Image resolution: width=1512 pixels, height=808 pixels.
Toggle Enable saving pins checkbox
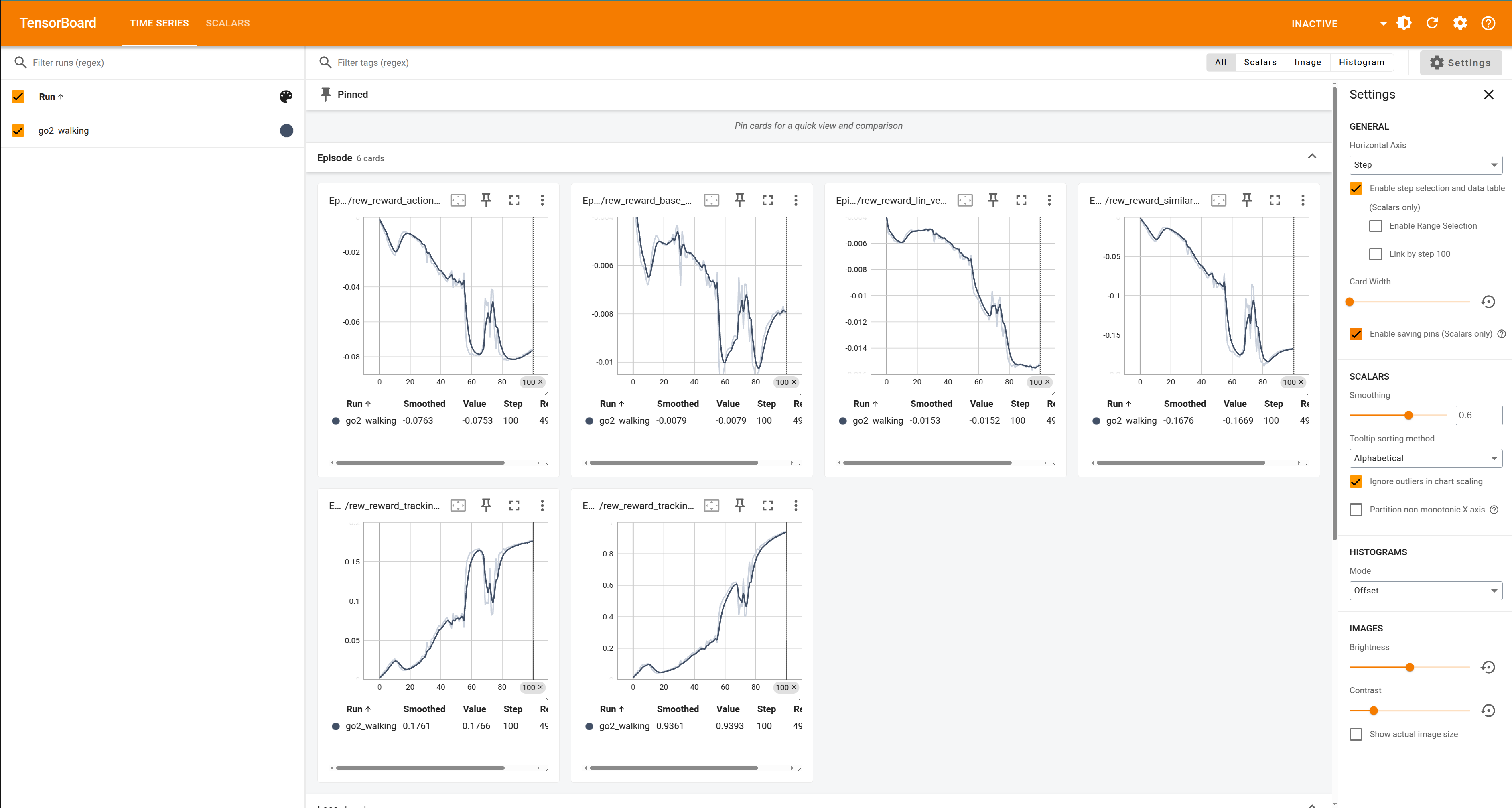pos(1356,334)
